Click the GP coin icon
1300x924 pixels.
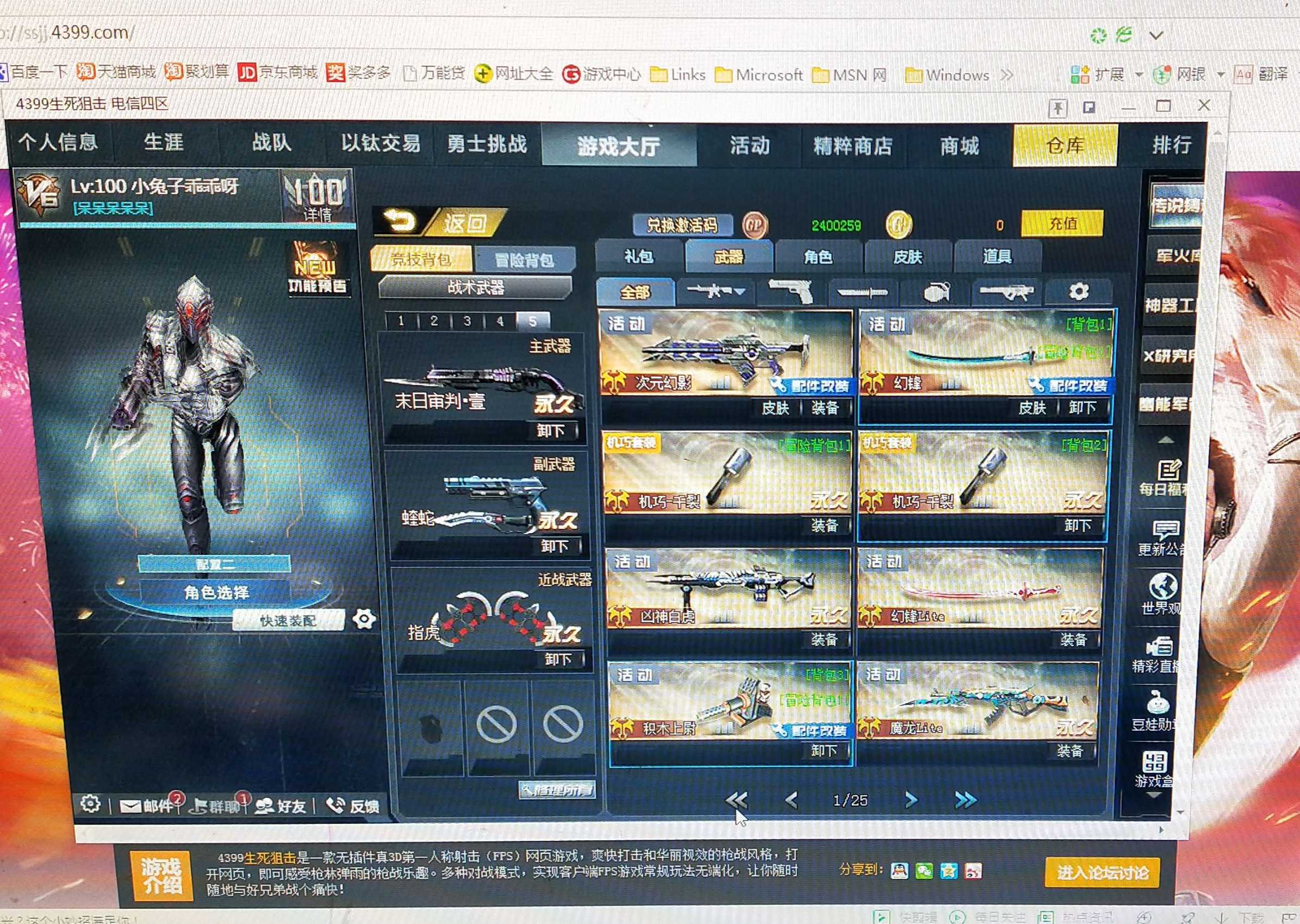(755, 226)
